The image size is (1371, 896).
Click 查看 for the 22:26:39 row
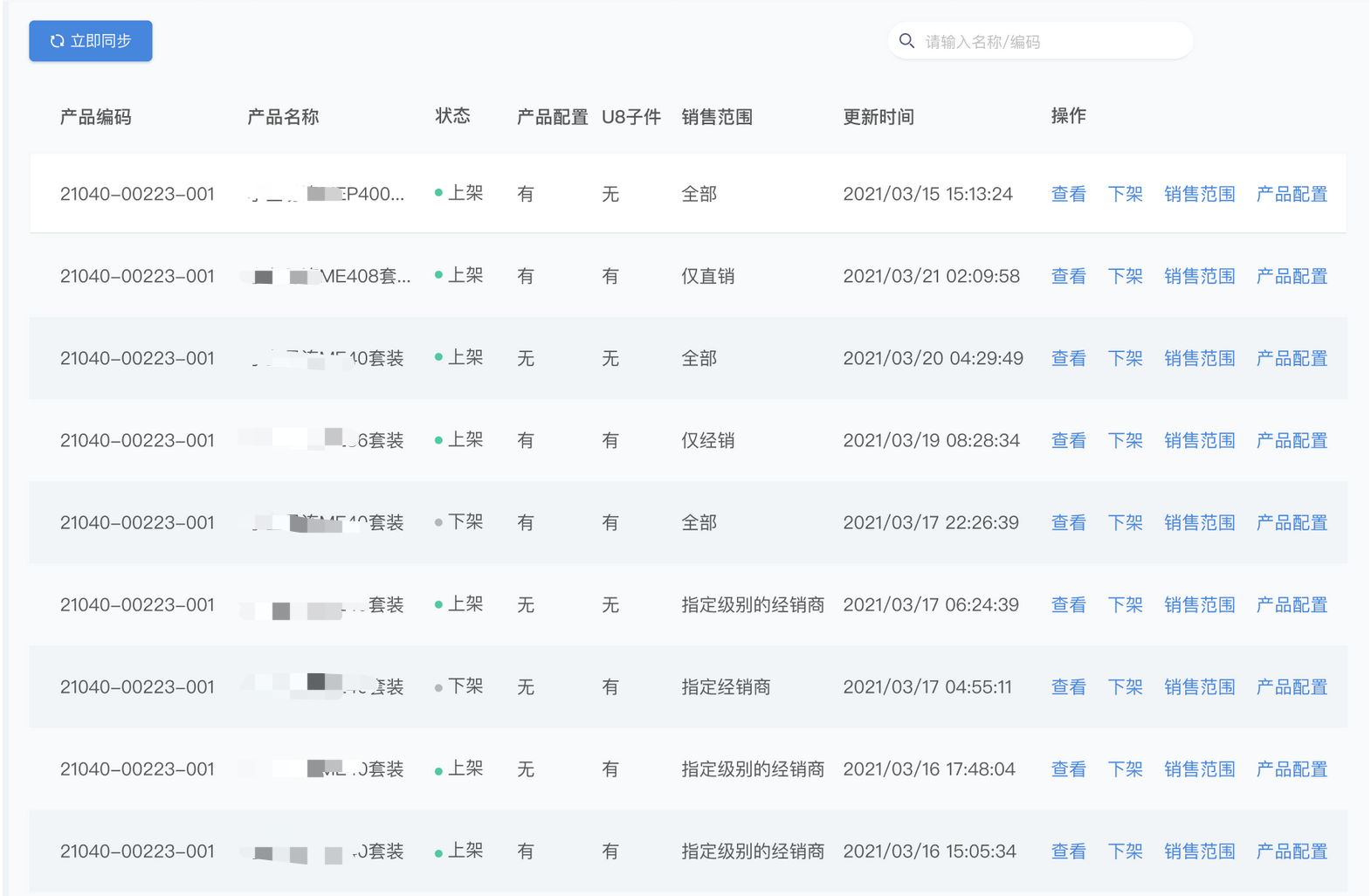click(1068, 522)
